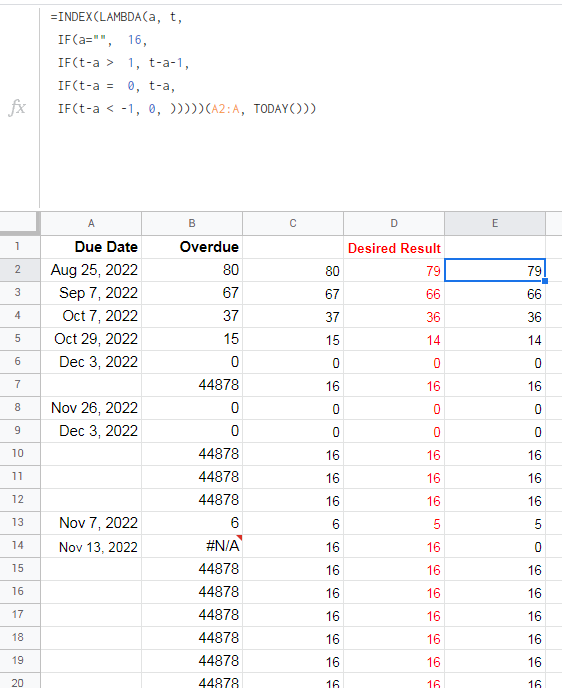
Task: Click Overdue value 67 in column B
Action: (x=192, y=293)
